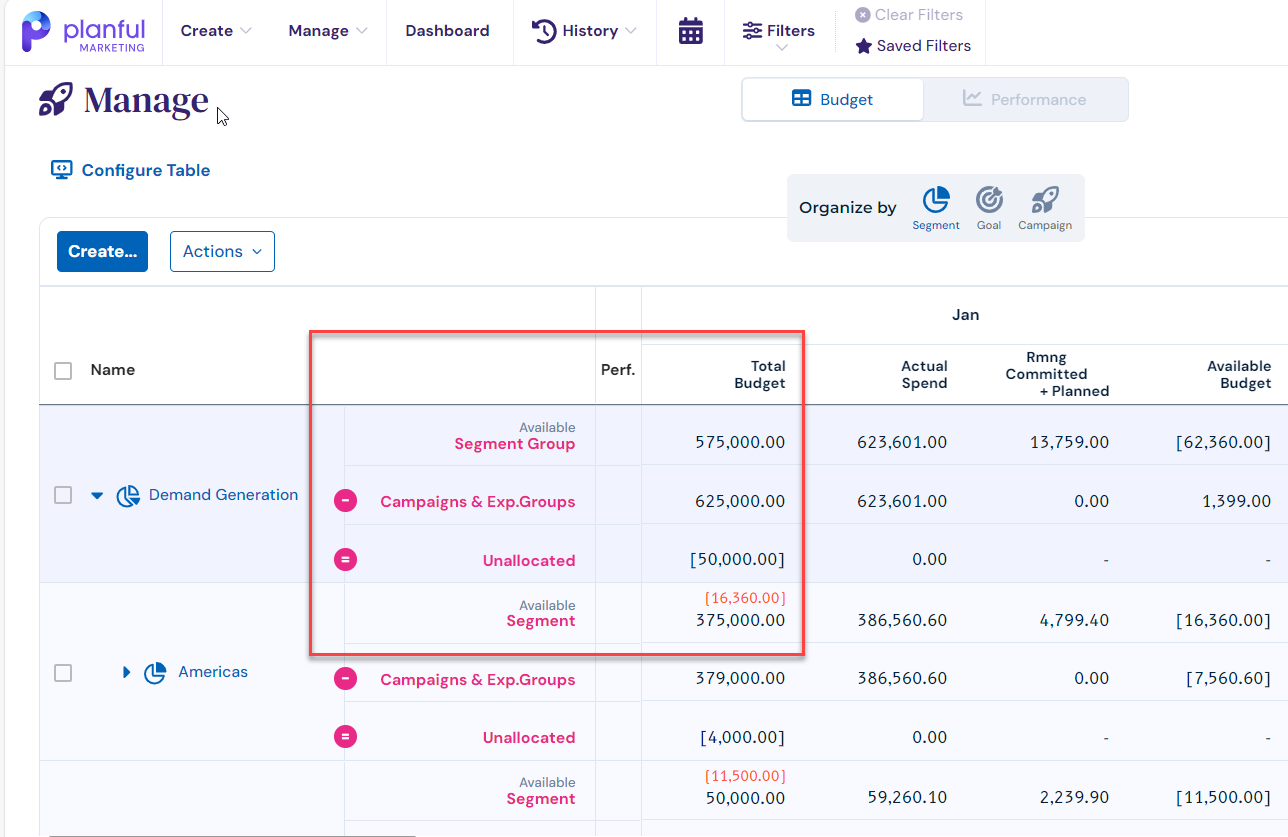Click equals icon for Demand Generation Unallocated
1288x837 pixels.
pos(345,559)
